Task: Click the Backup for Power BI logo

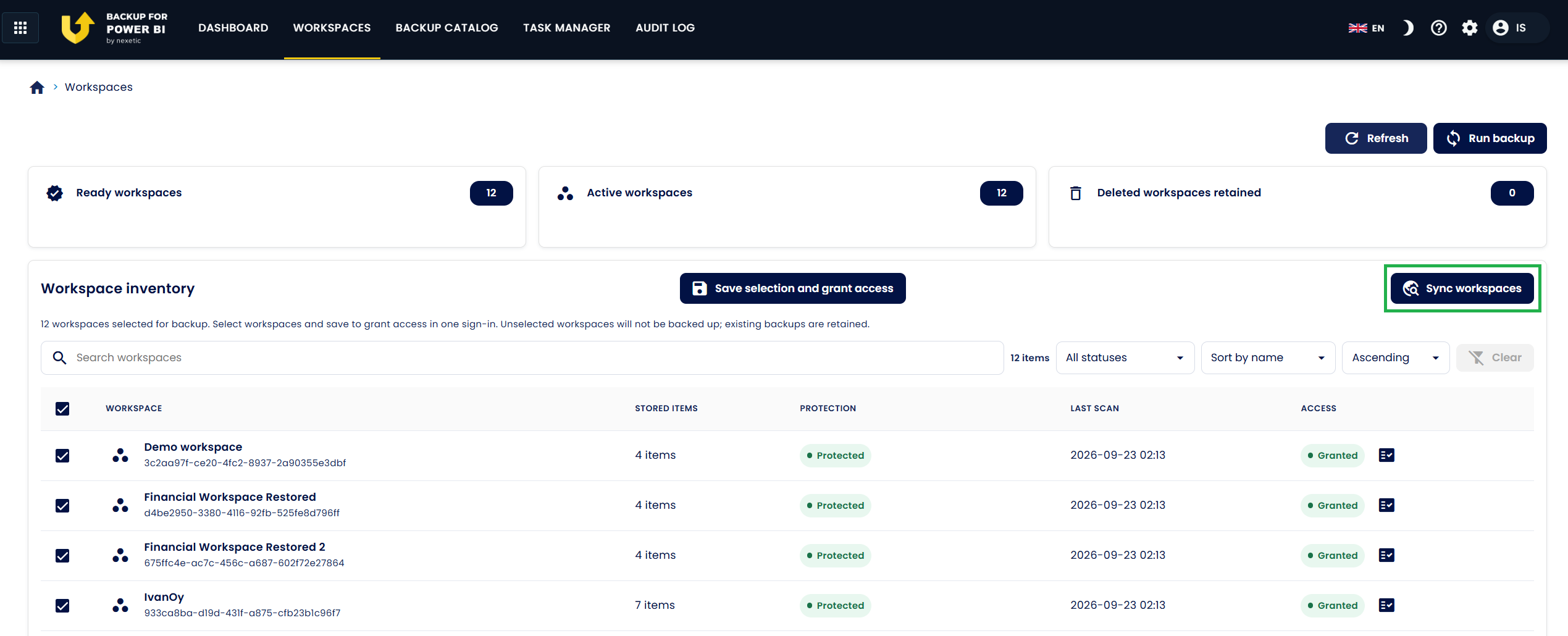Action: pos(115,28)
